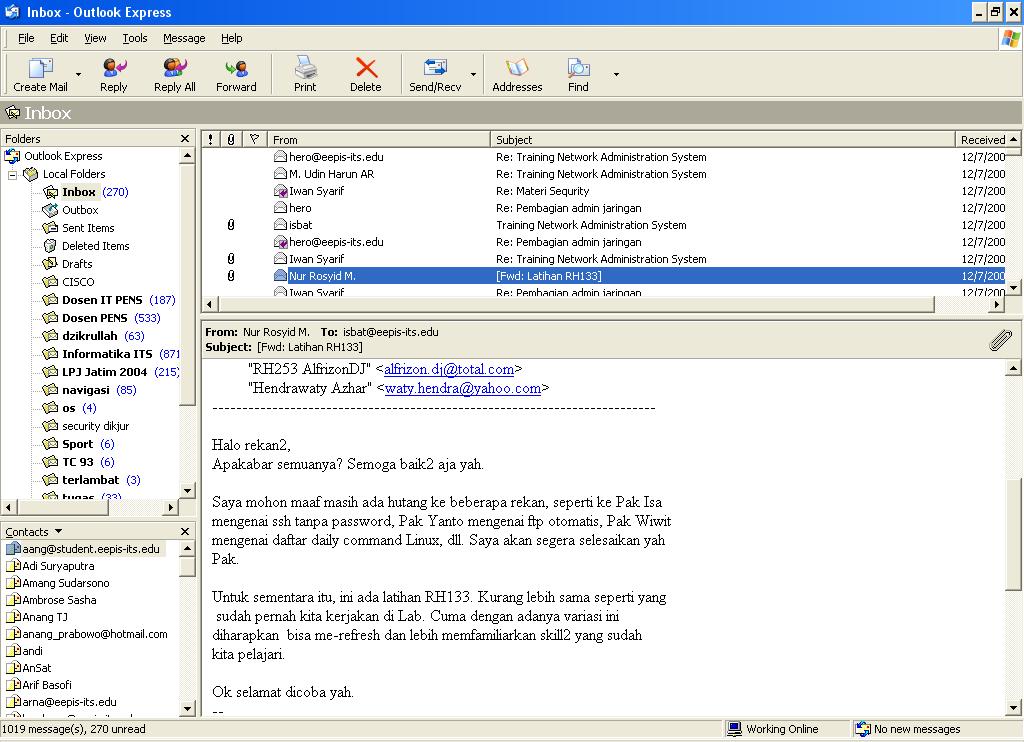
Task: Sort messages by attachment column icon
Action: pos(231,139)
